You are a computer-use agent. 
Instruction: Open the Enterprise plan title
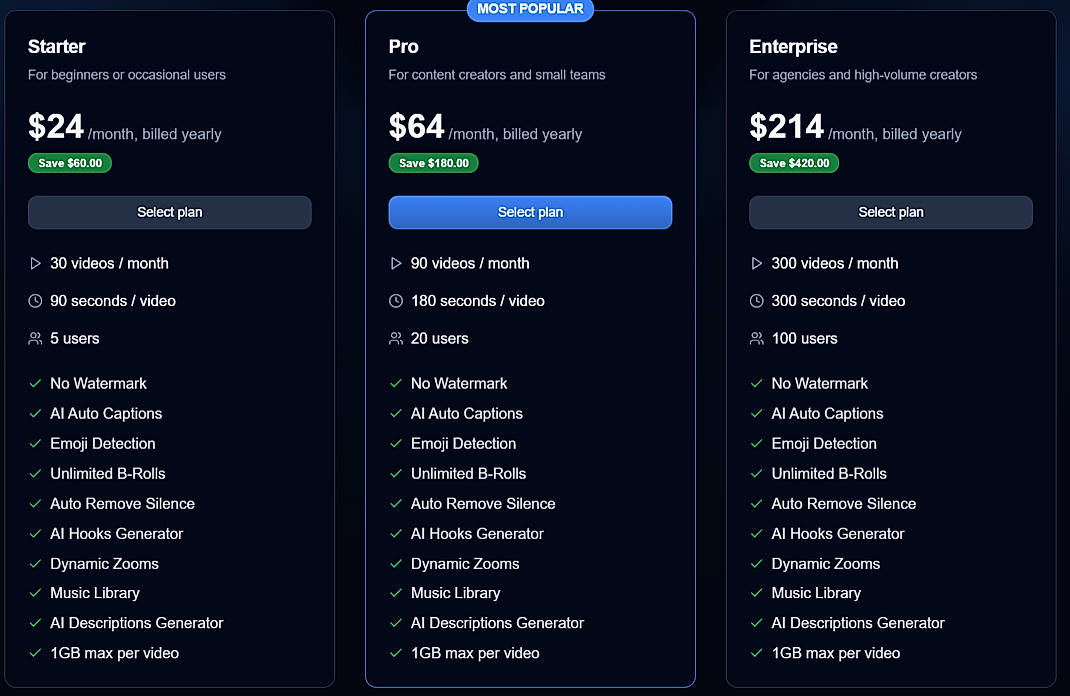[x=793, y=46]
